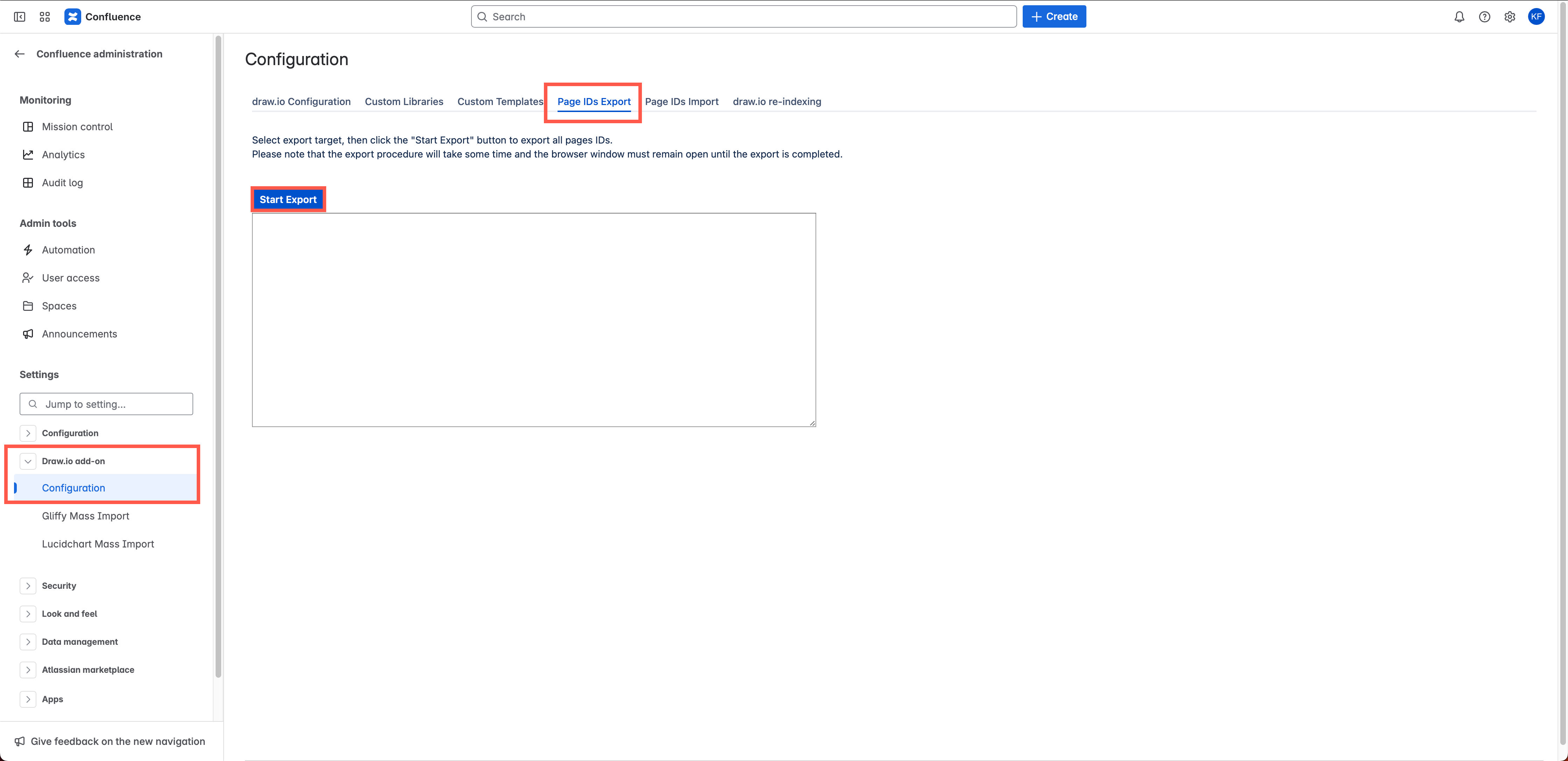Open the help icon

[x=1485, y=16]
